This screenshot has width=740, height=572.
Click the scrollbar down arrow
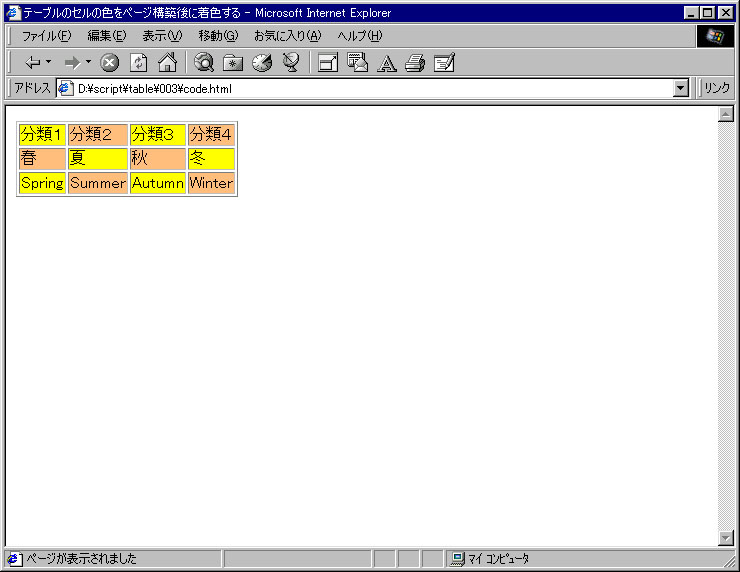(x=725, y=538)
